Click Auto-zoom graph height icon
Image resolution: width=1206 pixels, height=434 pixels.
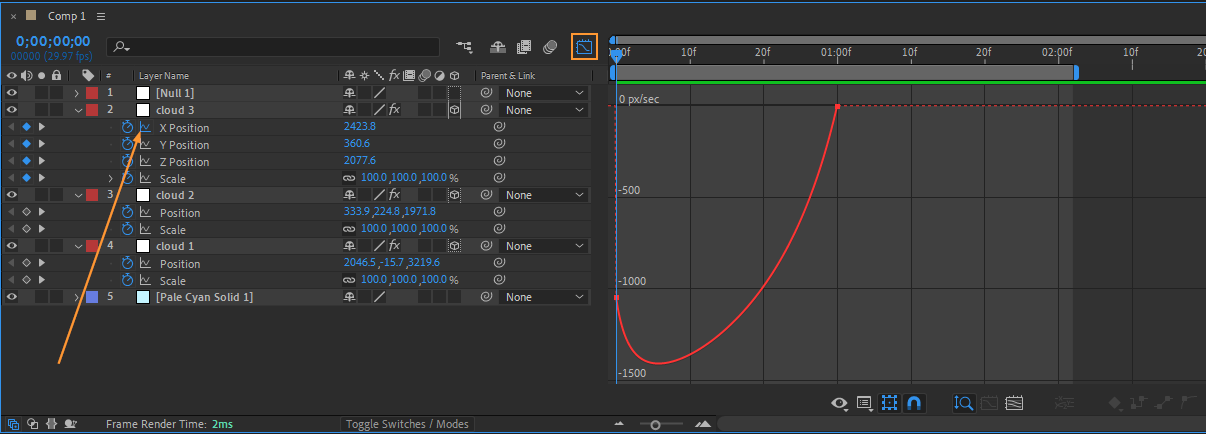964,404
